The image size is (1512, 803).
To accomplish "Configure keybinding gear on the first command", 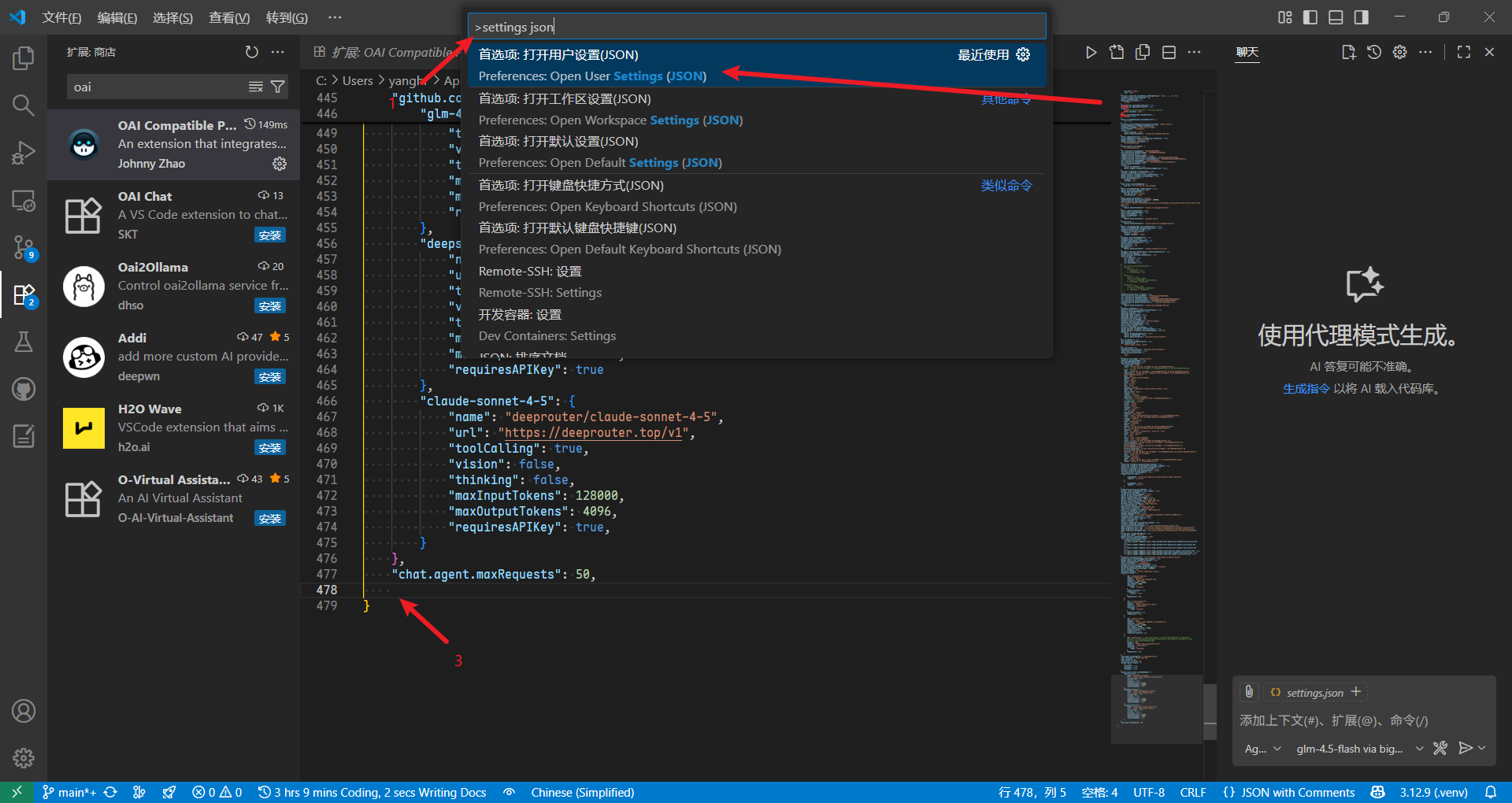I will click(1023, 54).
